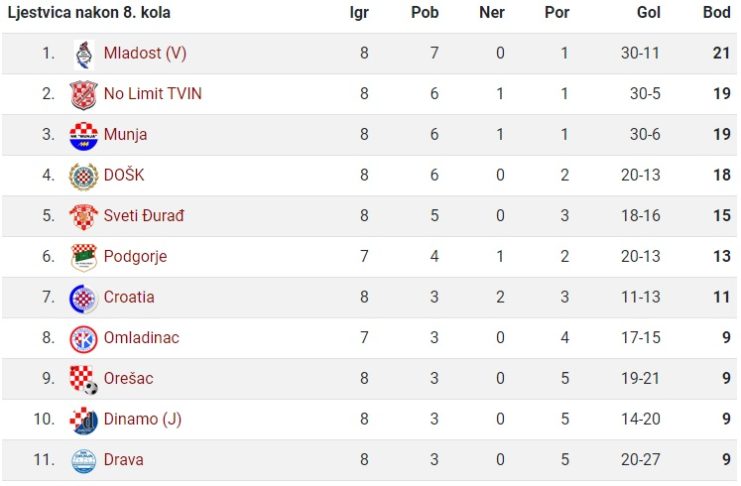Open the Mladost (V) team link
741x486 pixels.
pos(145,53)
